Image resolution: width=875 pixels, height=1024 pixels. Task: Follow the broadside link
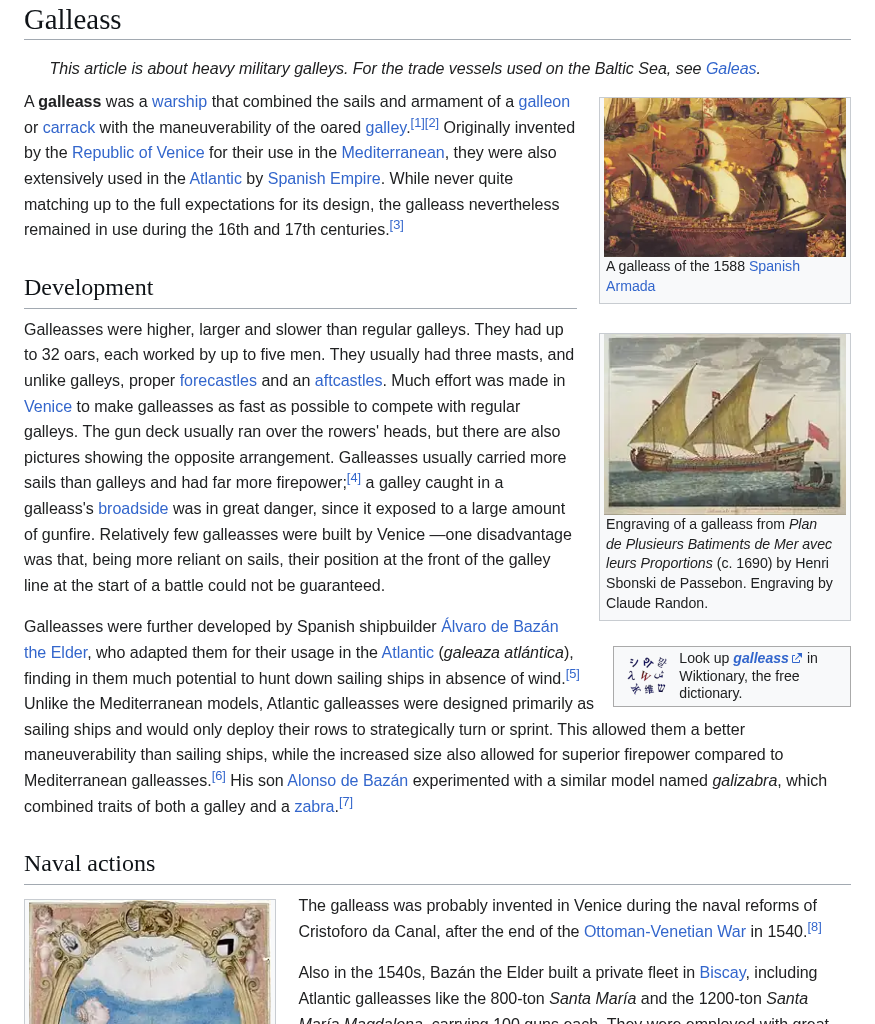pos(133,509)
